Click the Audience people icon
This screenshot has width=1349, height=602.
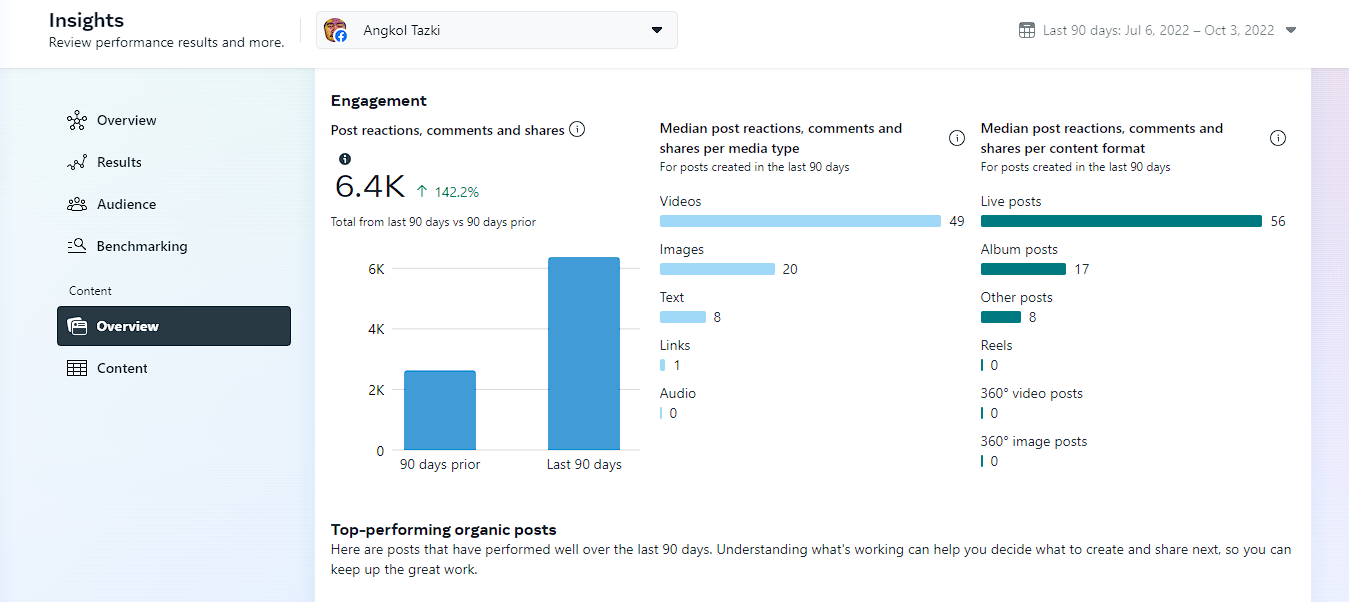[77, 205]
